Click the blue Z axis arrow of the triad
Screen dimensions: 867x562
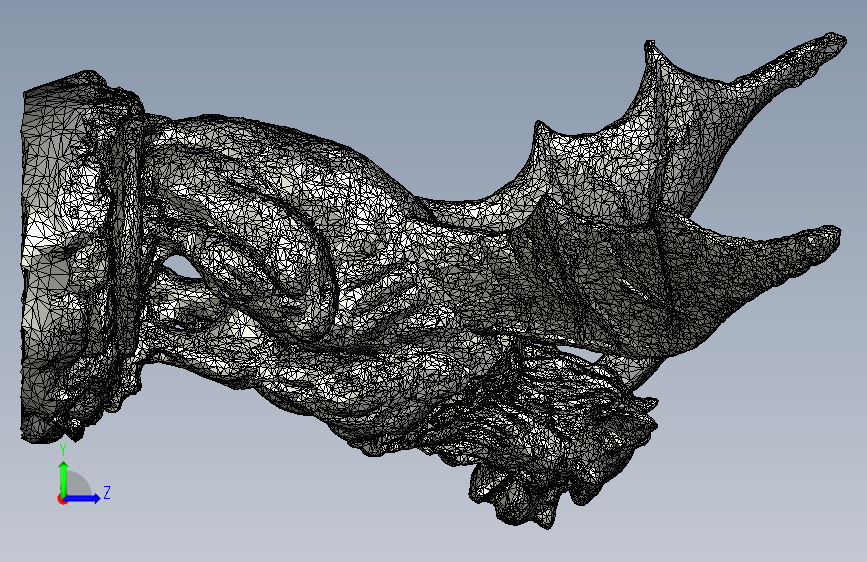(x=83, y=498)
